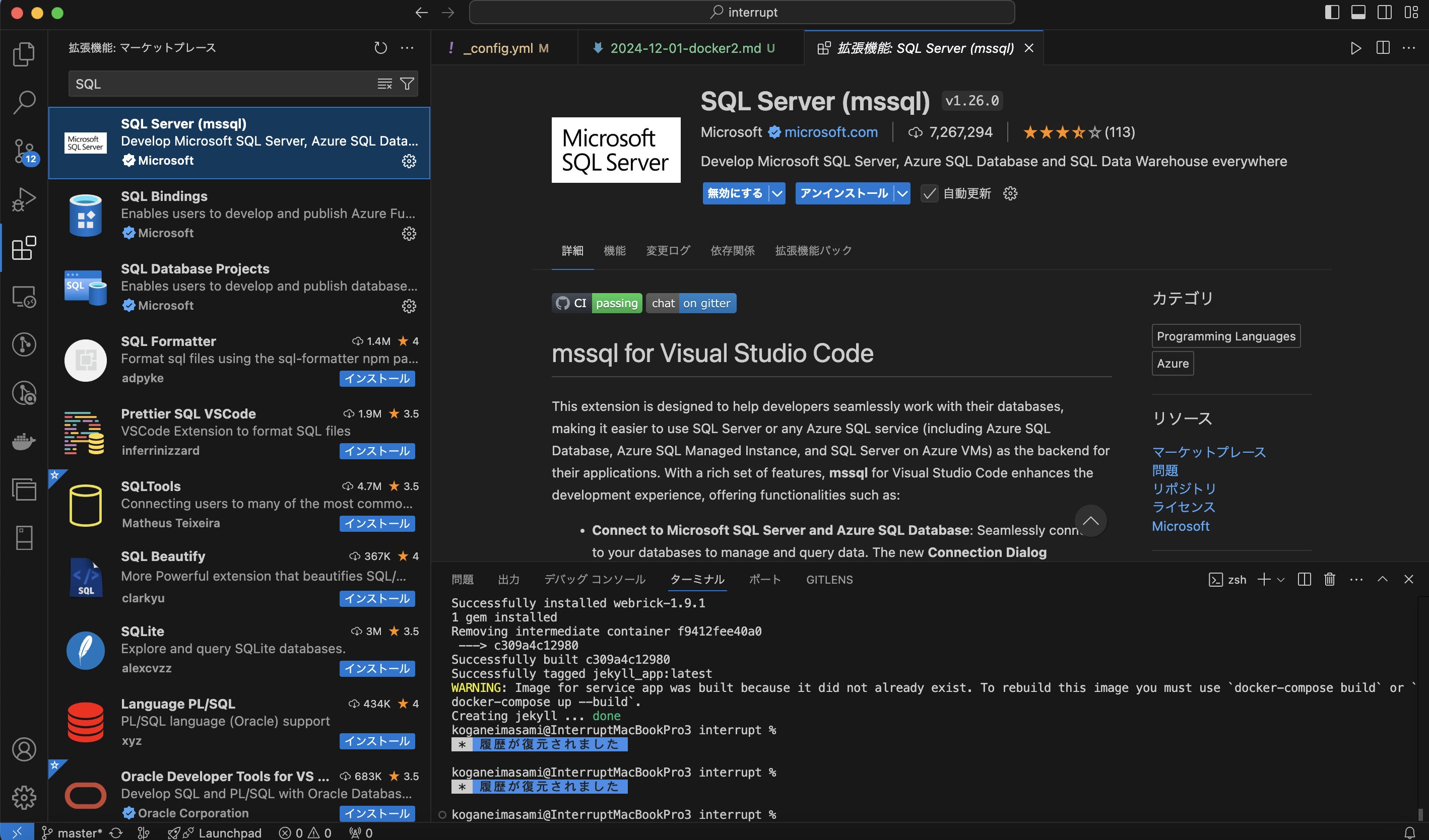Click the CI passing badge
This screenshot has width=1429, height=840.
click(597, 303)
